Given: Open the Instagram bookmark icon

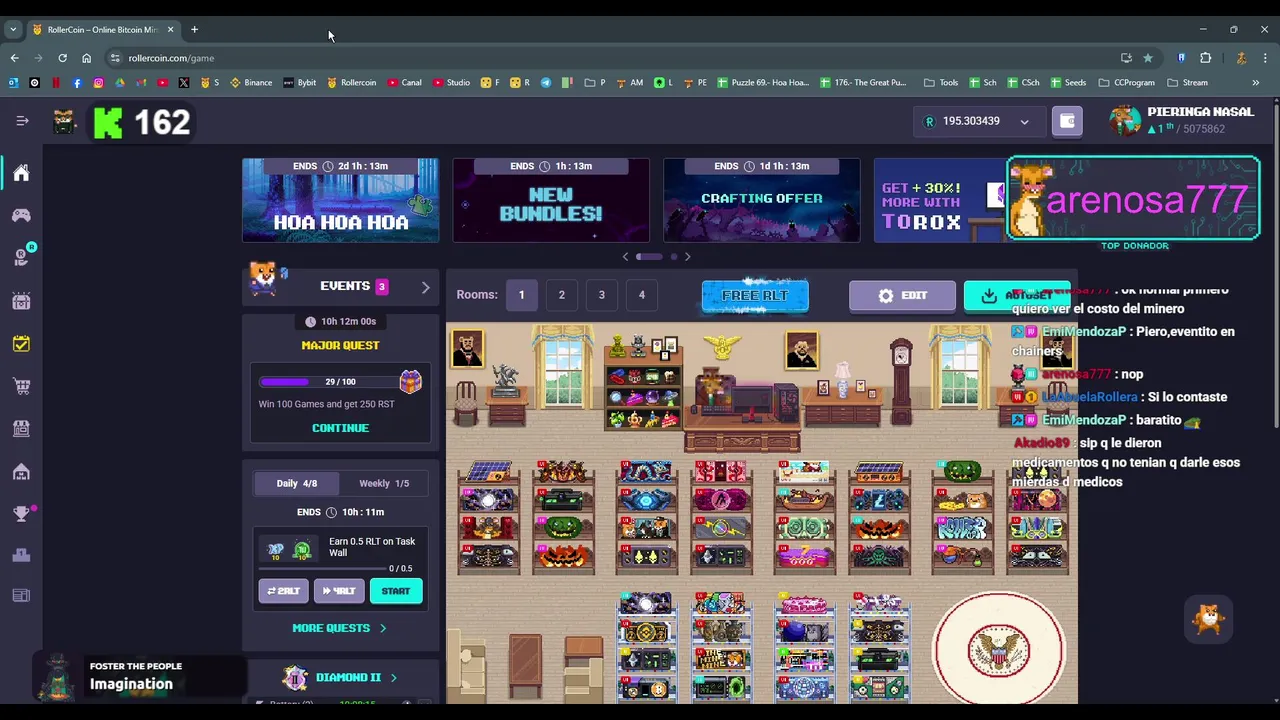Looking at the screenshot, I should (98, 83).
